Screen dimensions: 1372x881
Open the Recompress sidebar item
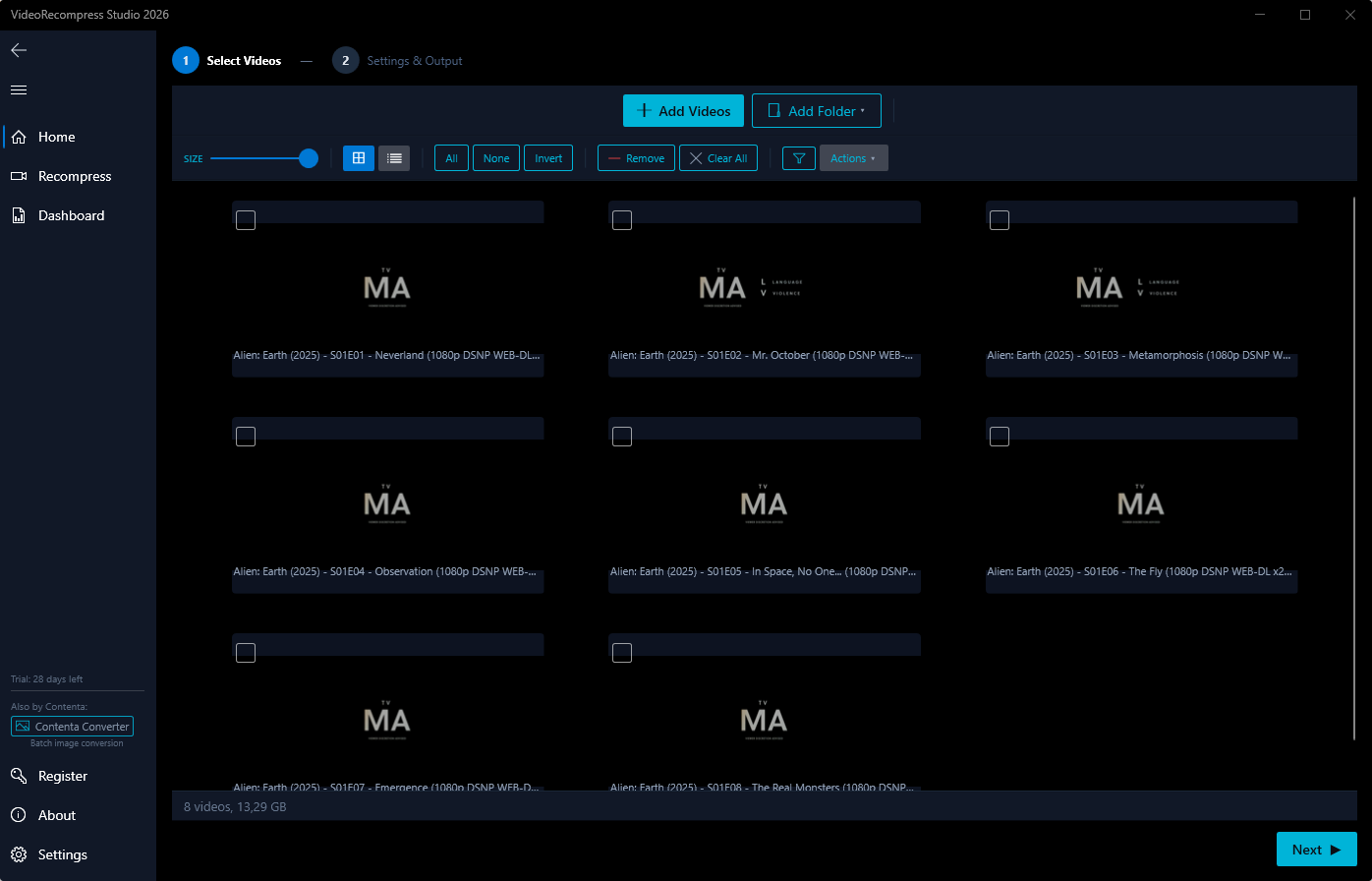click(x=74, y=176)
